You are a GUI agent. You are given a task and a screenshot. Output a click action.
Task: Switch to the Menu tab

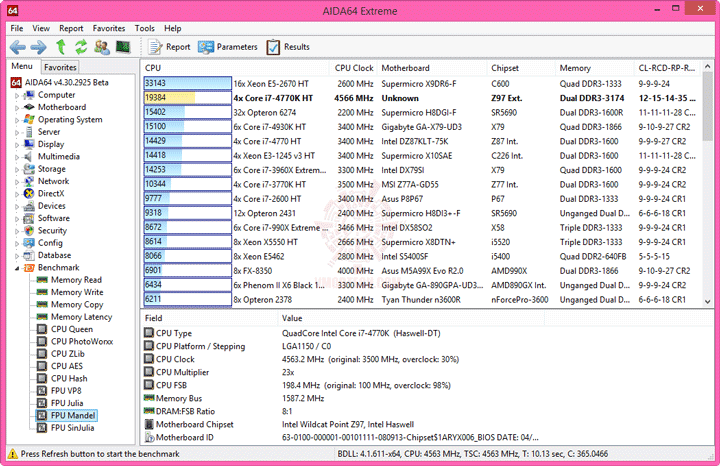point(22,66)
